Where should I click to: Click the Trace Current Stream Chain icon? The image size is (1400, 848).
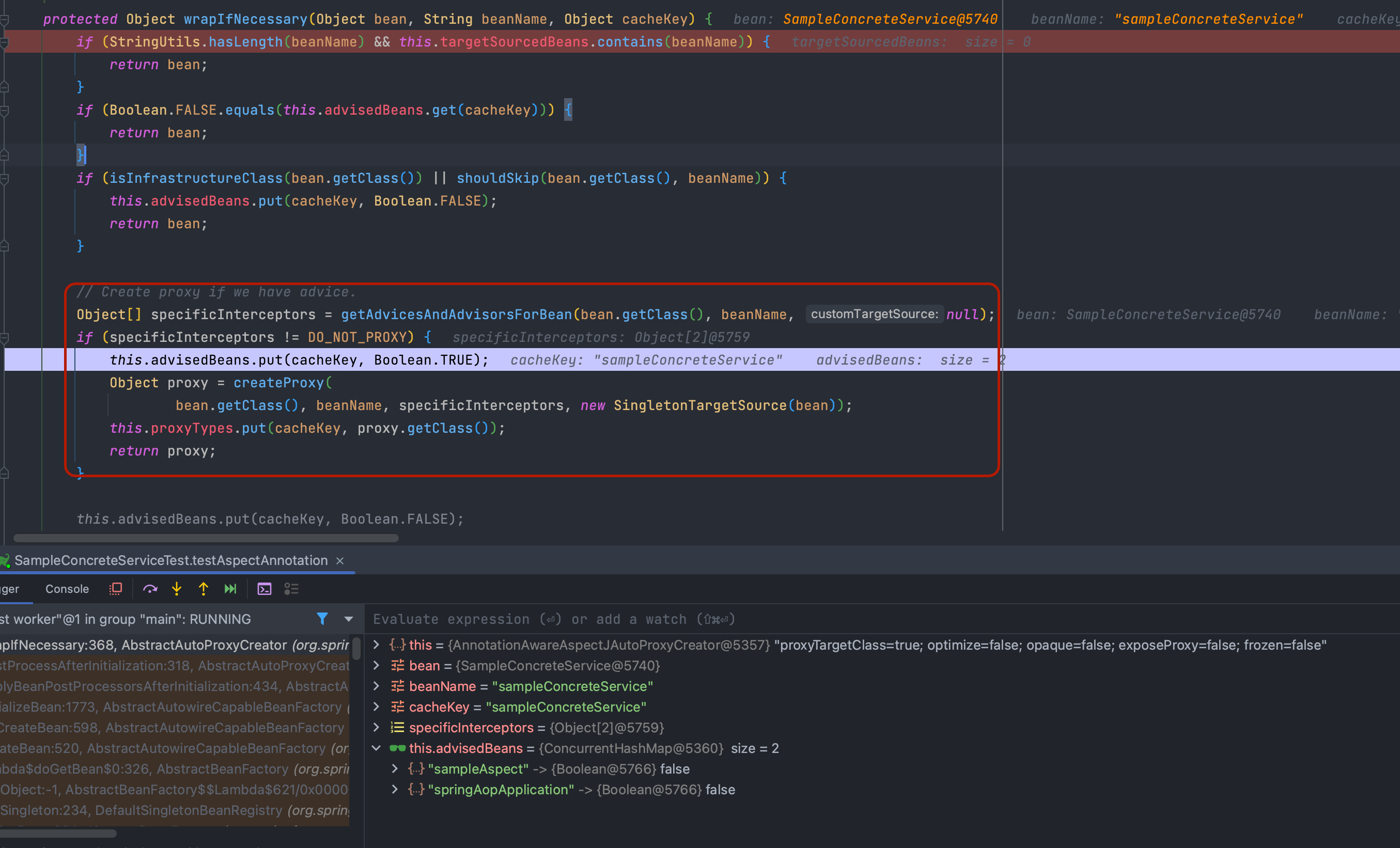(x=291, y=589)
